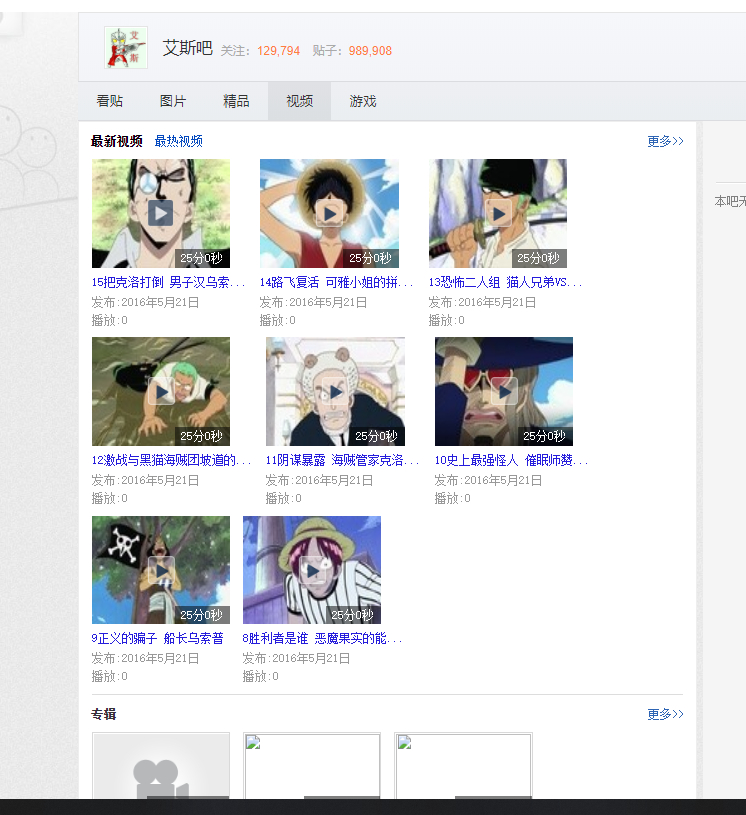Screen dimensions: 746x815
Task: Open title link 13恐怖二人组 猫人兄弟VS...
Action: point(505,282)
